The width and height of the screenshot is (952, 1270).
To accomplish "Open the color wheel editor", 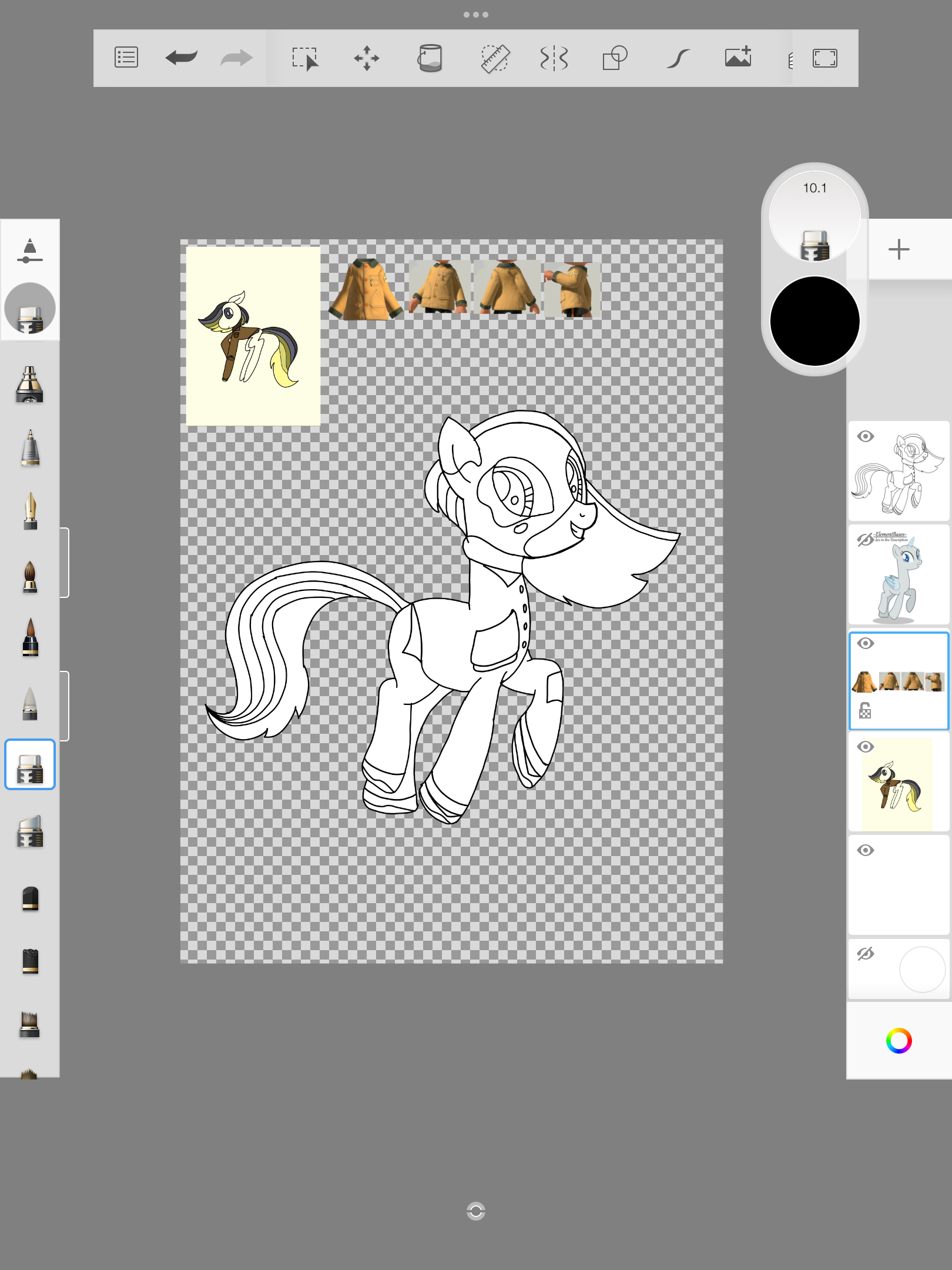I will 899,1041.
